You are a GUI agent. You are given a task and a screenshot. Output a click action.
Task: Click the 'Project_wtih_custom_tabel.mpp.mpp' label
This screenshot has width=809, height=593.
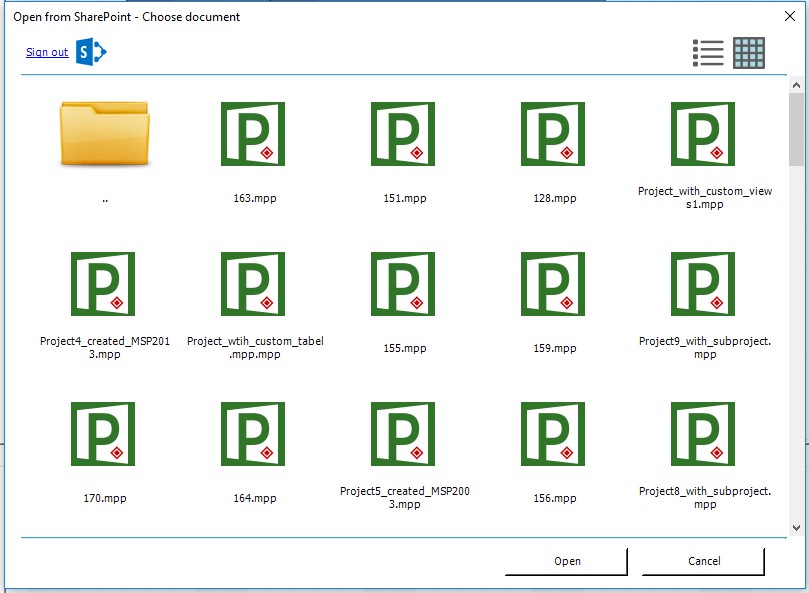pos(255,348)
